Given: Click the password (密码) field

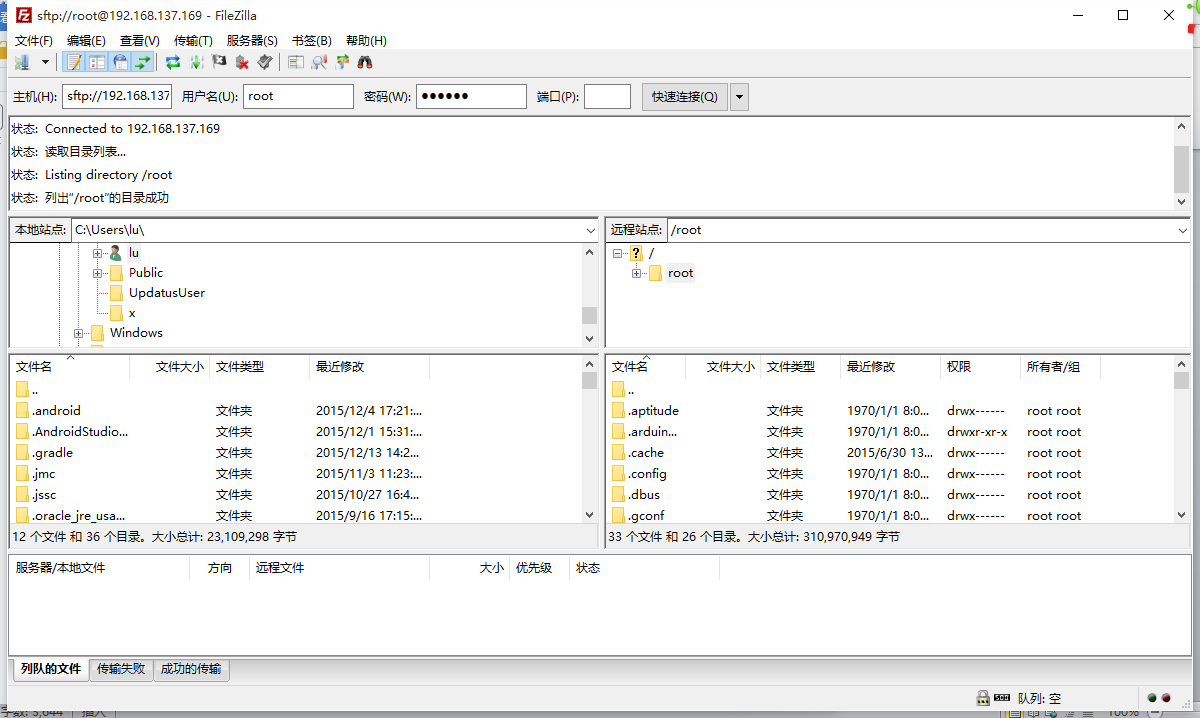Looking at the screenshot, I should pos(471,96).
